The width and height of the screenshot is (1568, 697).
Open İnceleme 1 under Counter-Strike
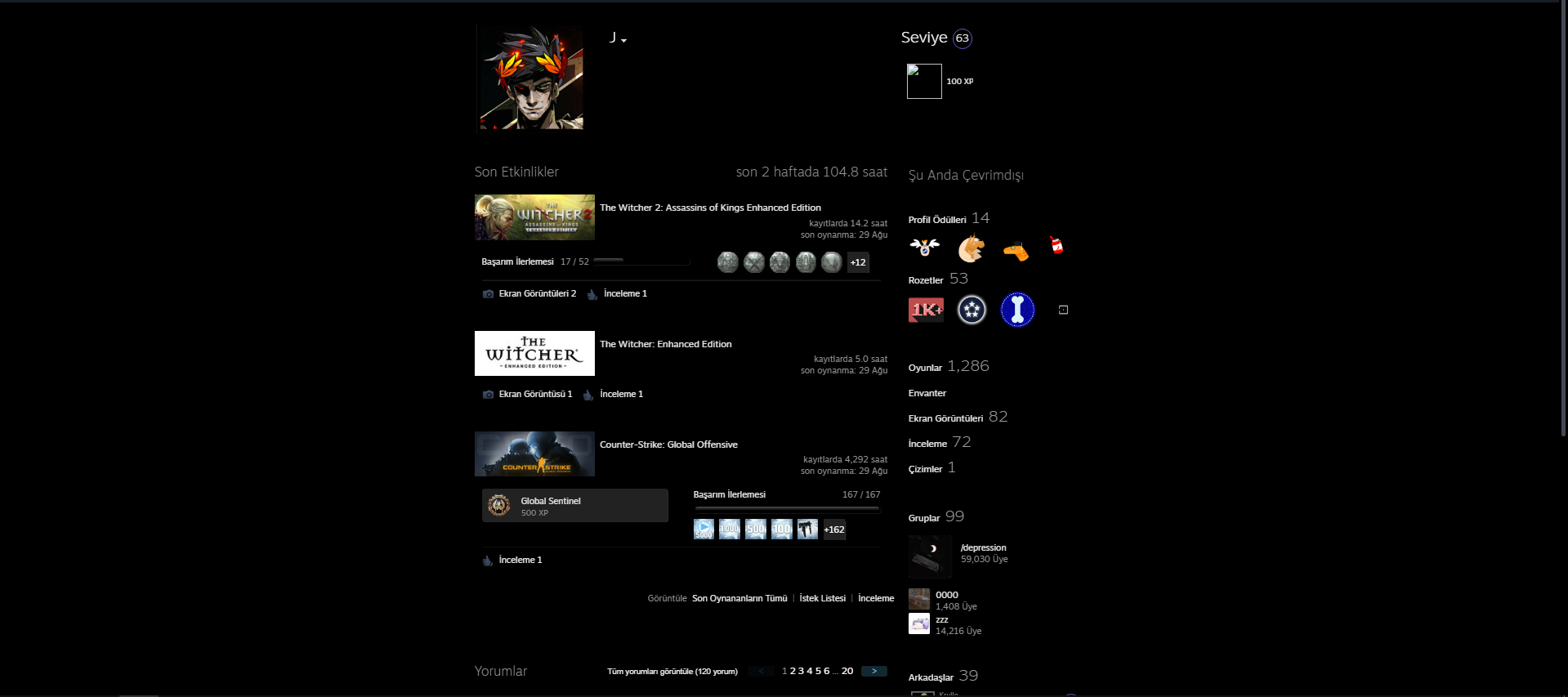[520, 560]
